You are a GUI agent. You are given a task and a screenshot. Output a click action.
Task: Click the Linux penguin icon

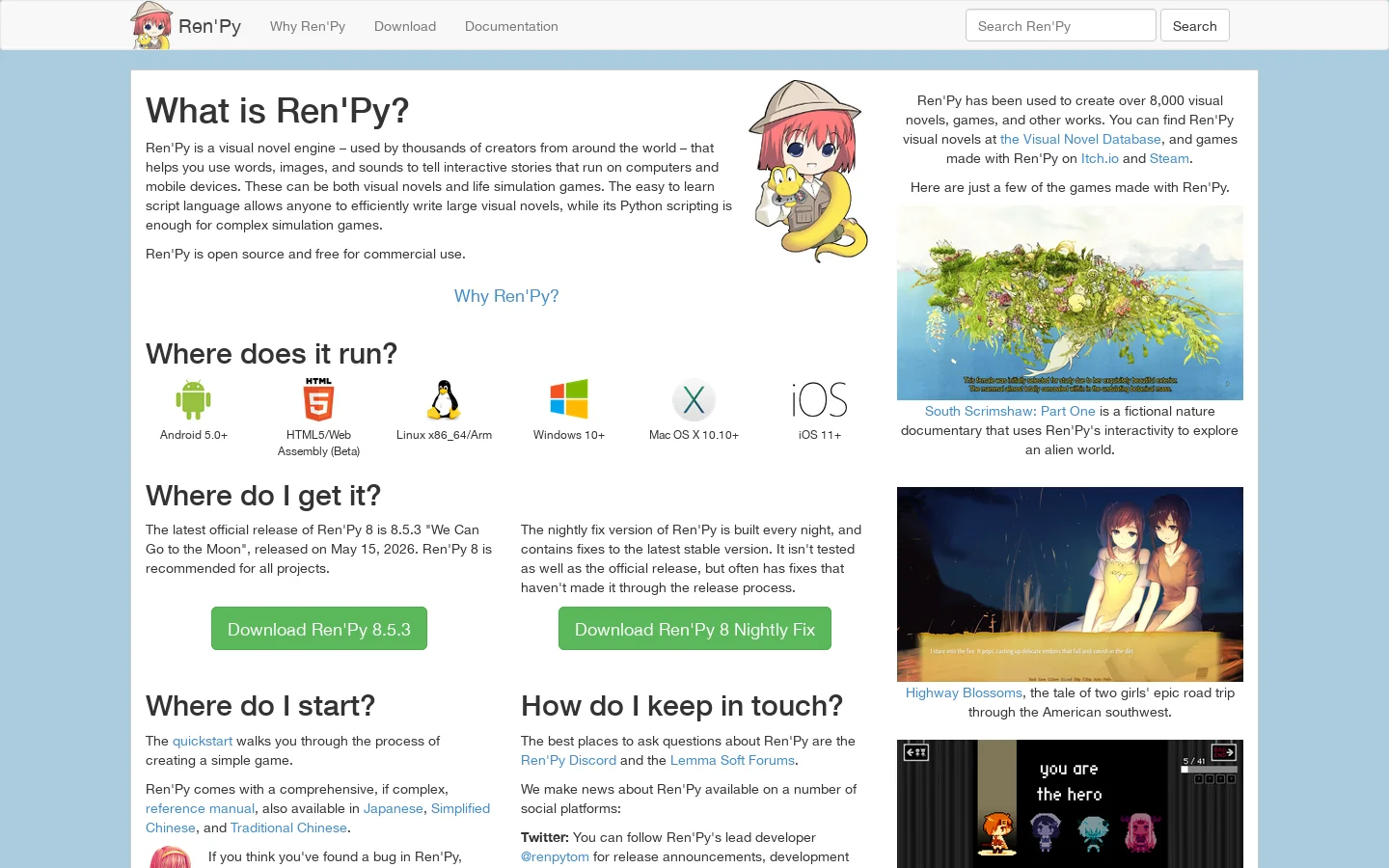pos(444,399)
